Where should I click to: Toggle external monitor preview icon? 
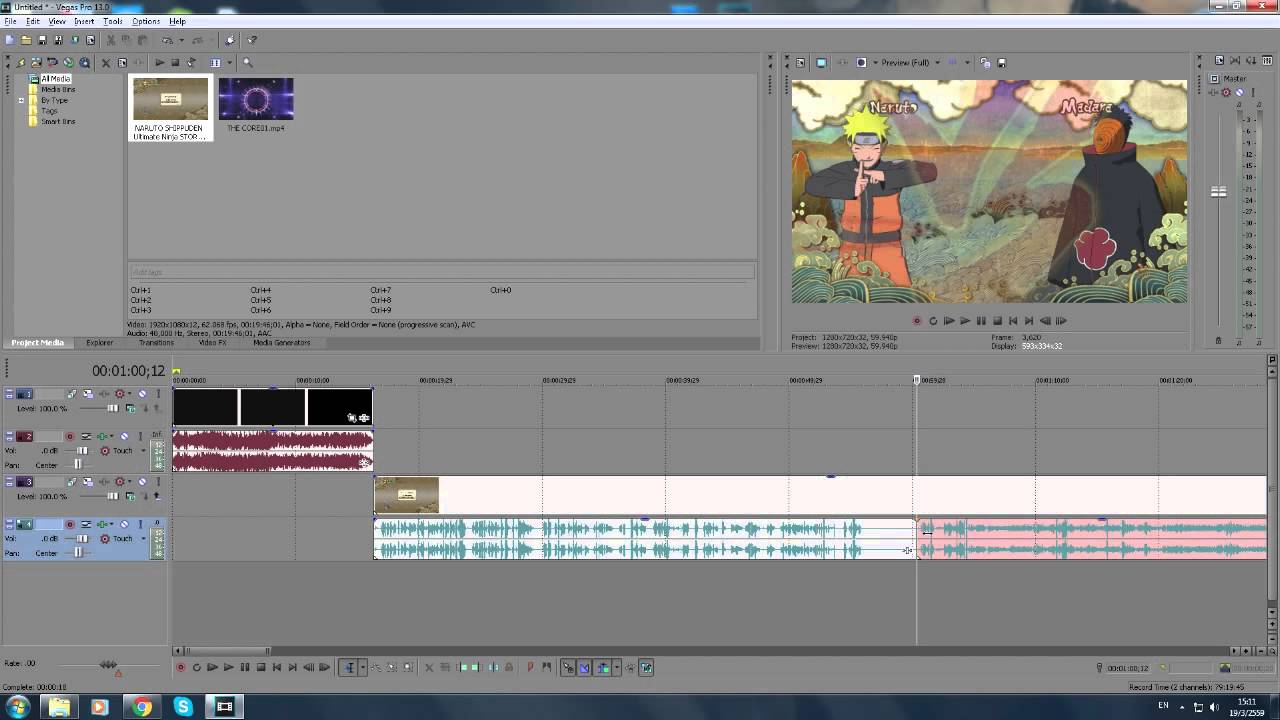click(x=821, y=62)
